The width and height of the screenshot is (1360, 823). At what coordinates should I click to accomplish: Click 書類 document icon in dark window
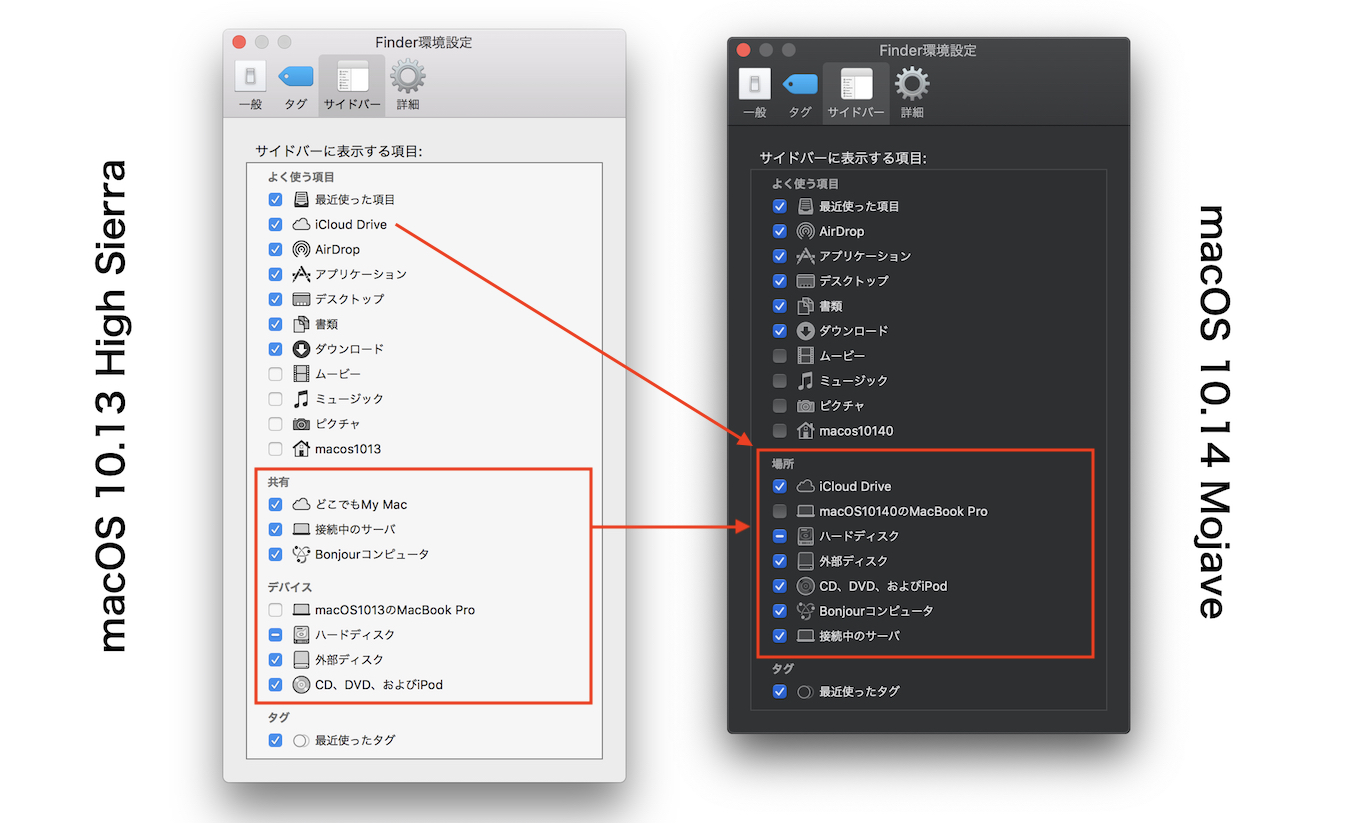(x=805, y=306)
